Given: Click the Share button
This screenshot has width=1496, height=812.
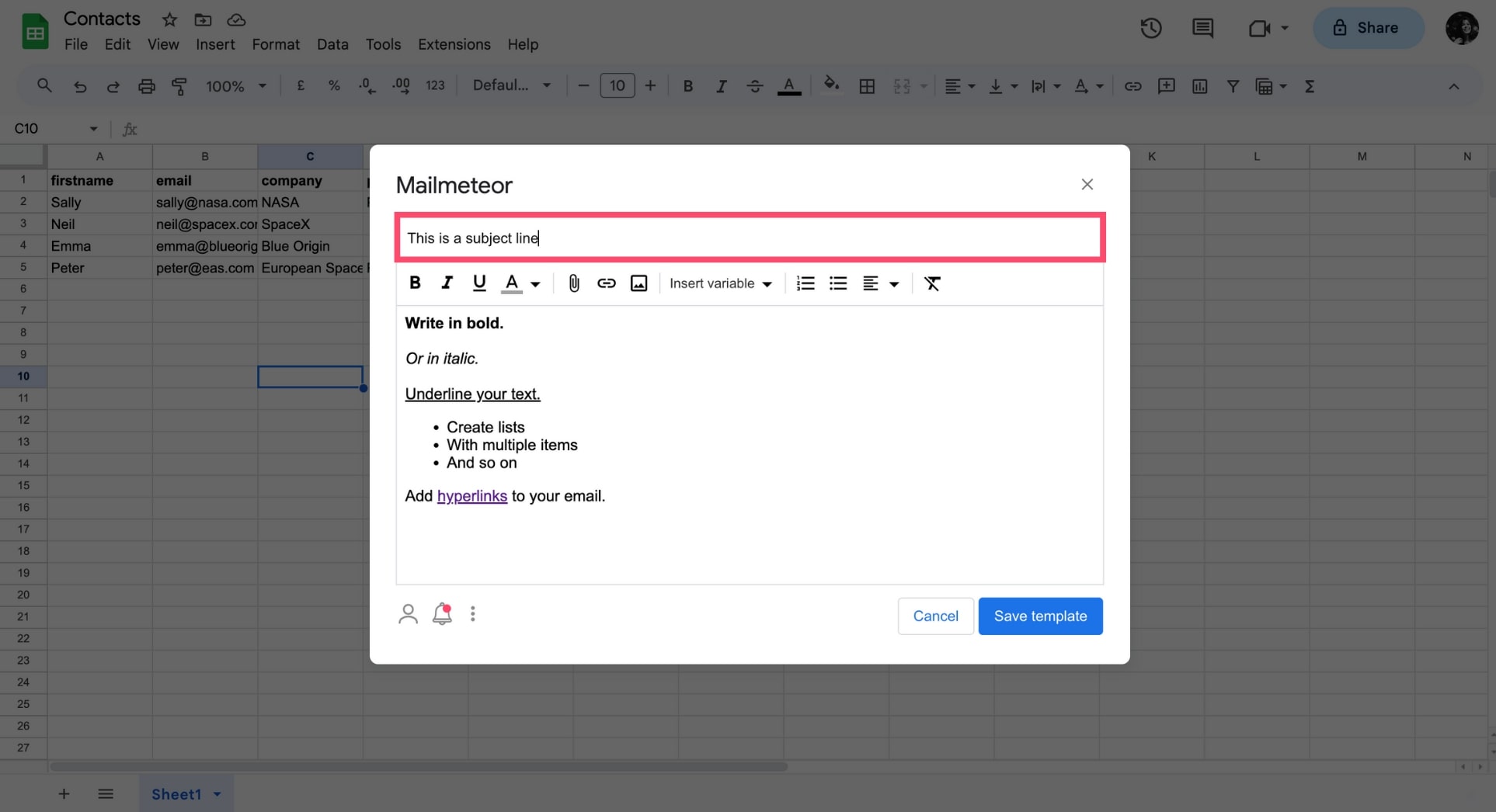Looking at the screenshot, I should (x=1368, y=28).
